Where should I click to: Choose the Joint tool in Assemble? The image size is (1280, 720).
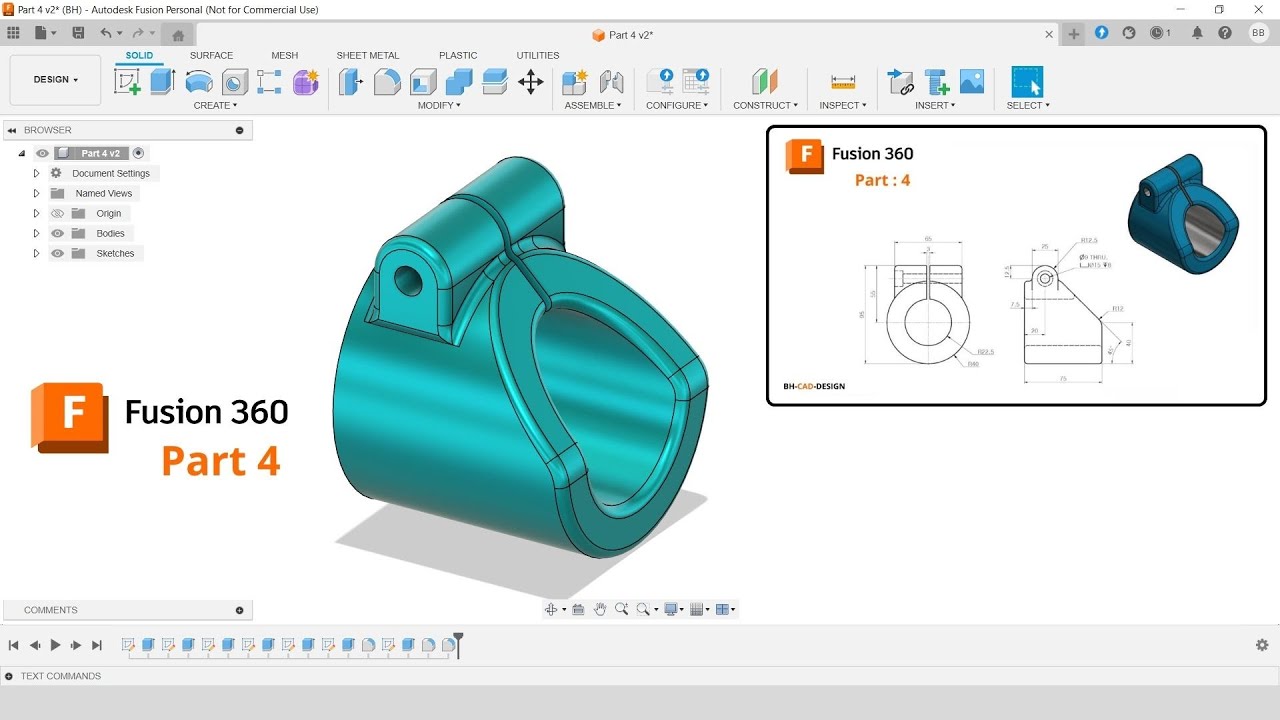point(611,82)
